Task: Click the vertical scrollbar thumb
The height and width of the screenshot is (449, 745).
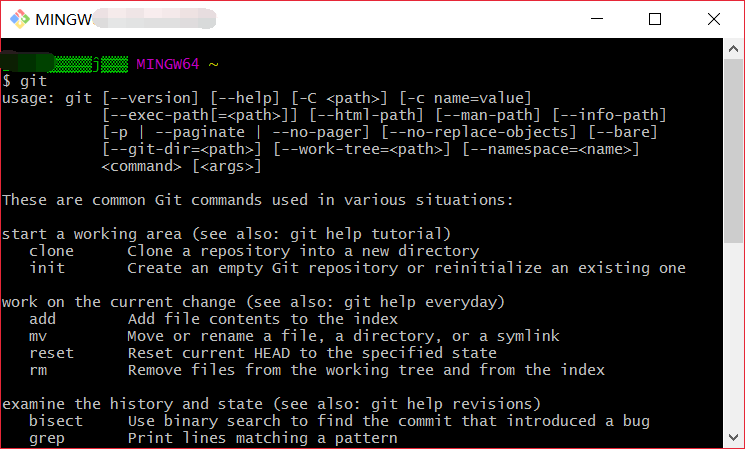Action: click(733, 151)
